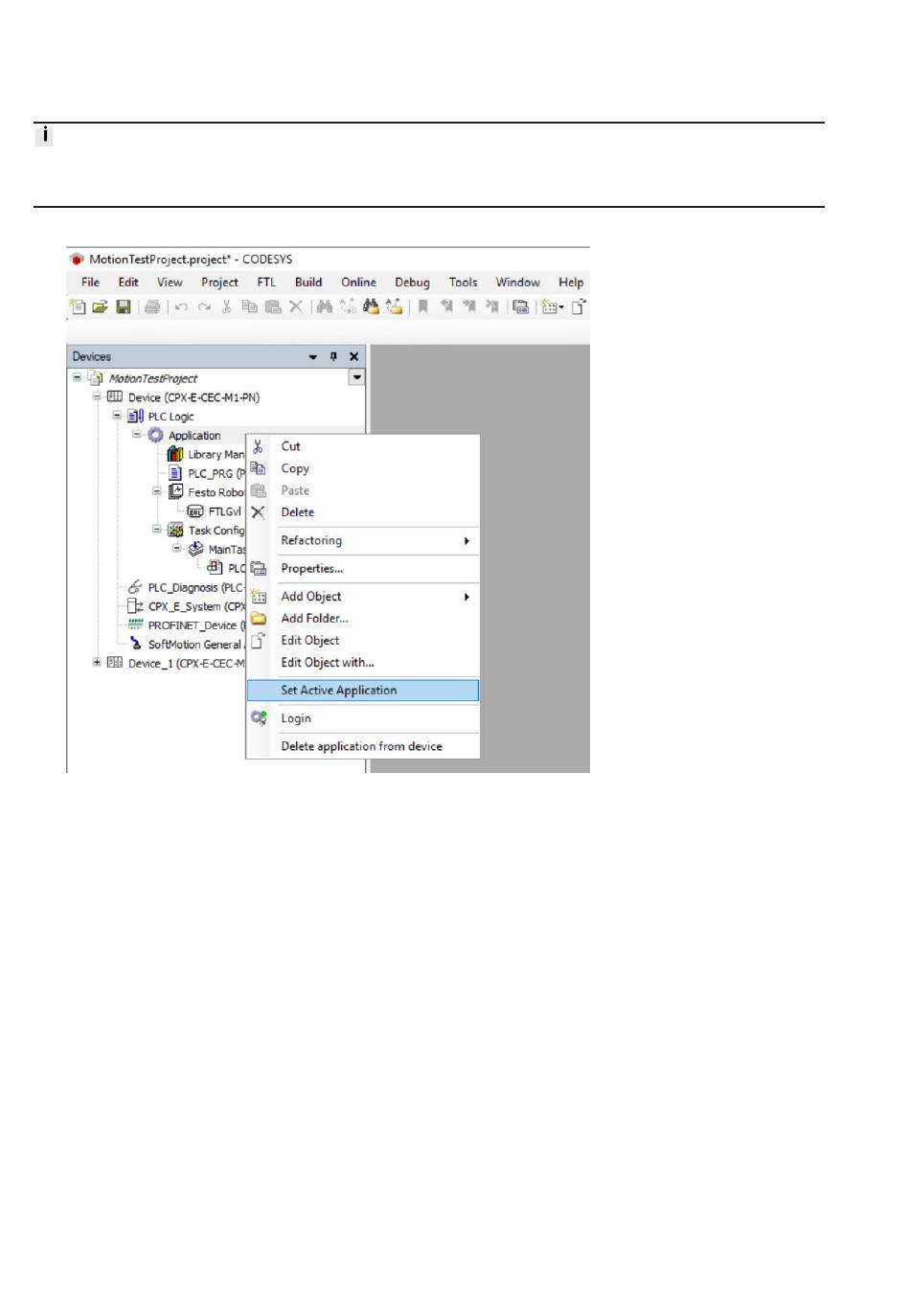Choose Delete application from device
Image resolution: width=910 pixels, height=1316 pixels.
point(363,747)
